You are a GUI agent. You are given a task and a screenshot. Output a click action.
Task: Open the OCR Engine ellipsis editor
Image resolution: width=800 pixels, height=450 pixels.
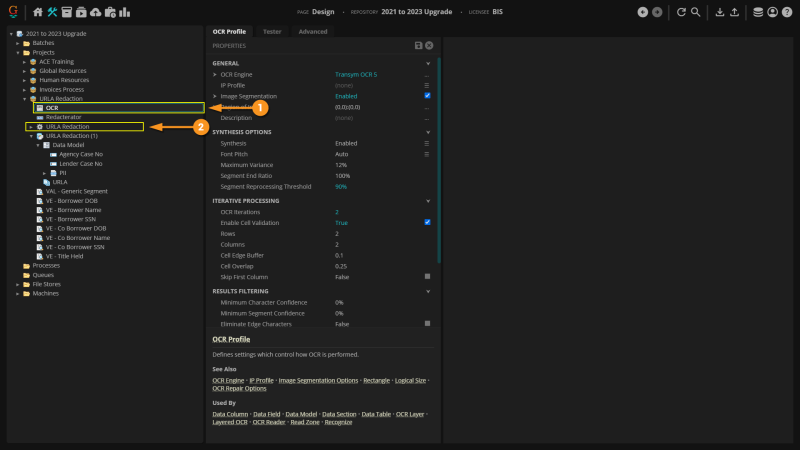427,75
